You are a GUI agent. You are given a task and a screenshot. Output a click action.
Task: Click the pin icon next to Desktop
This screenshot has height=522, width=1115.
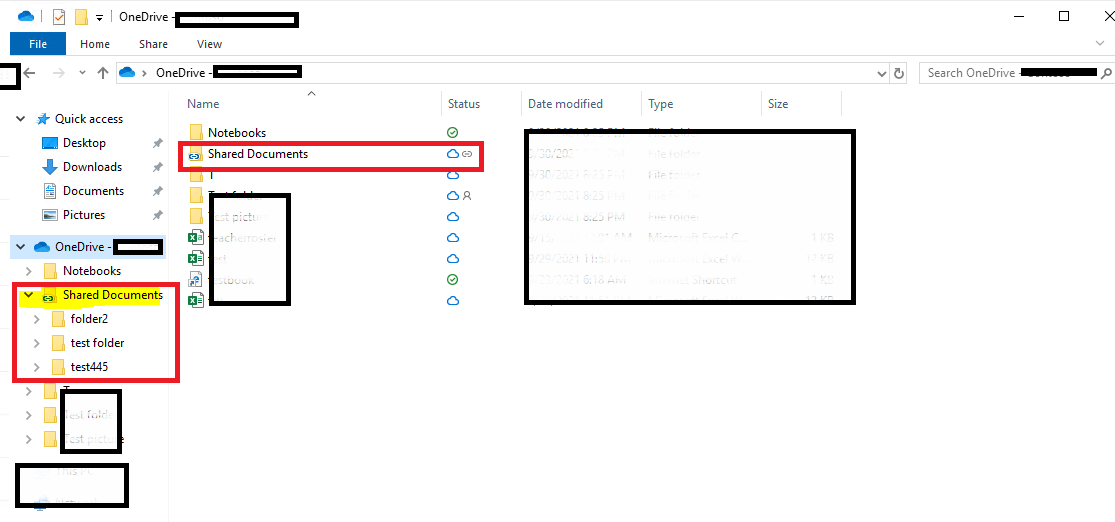pos(158,143)
